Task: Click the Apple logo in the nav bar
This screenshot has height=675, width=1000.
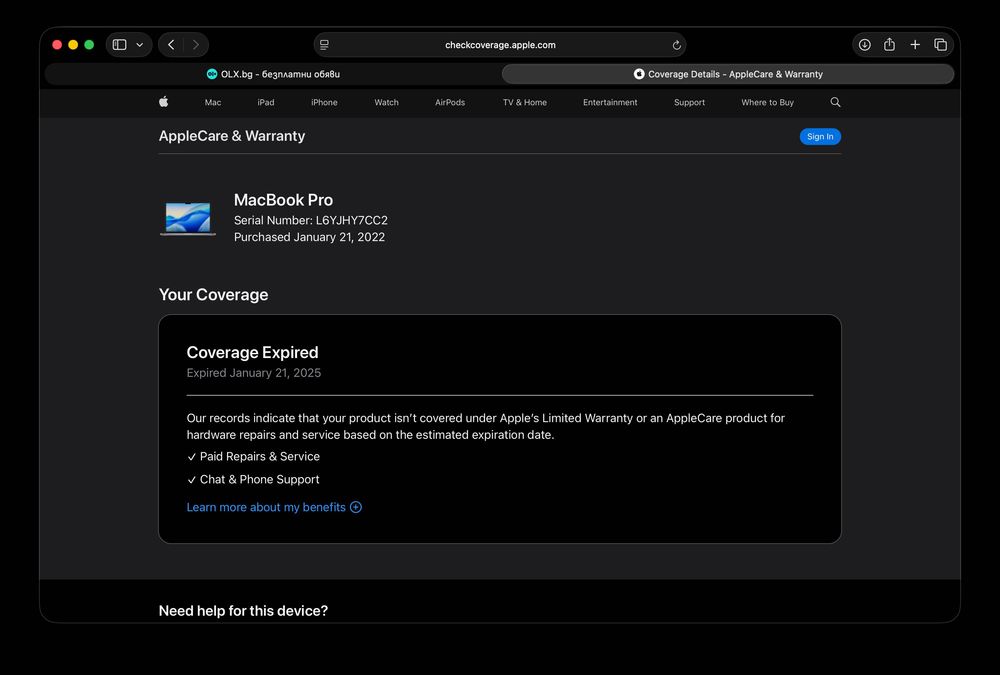Action: [x=164, y=101]
